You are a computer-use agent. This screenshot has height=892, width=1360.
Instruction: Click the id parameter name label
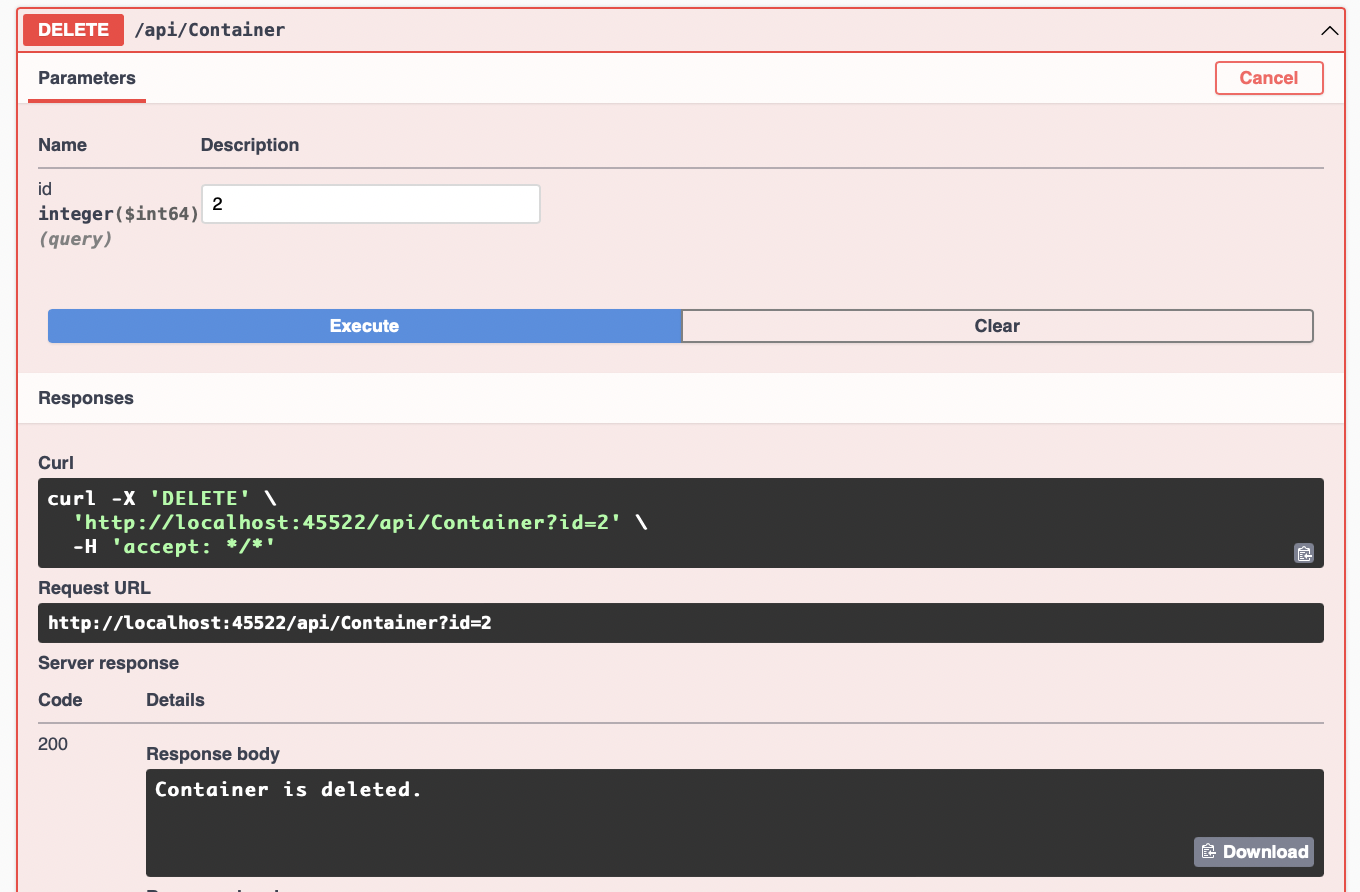tap(44, 188)
